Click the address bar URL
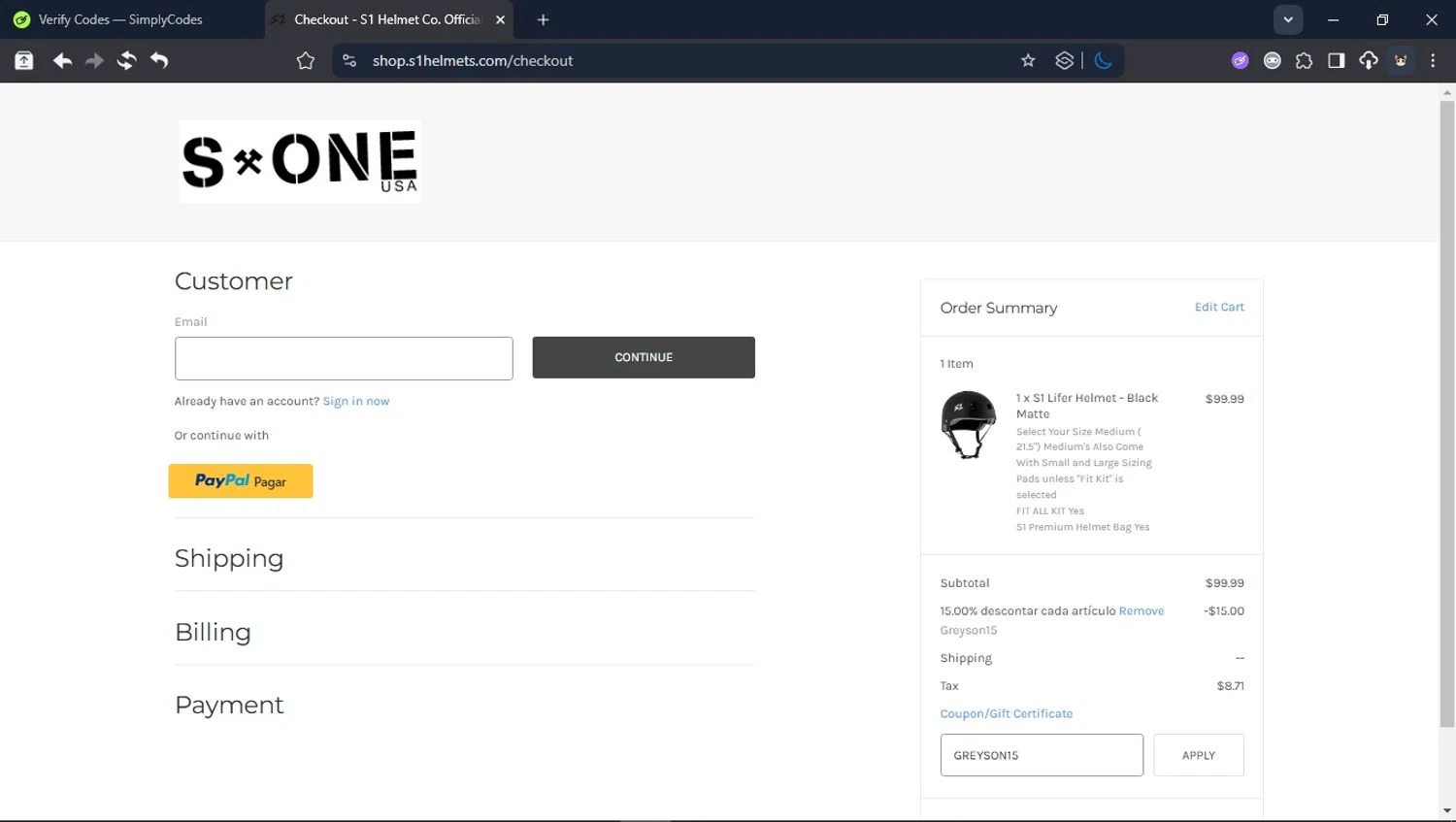1456x822 pixels. pyautogui.click(x=473, y=60)
